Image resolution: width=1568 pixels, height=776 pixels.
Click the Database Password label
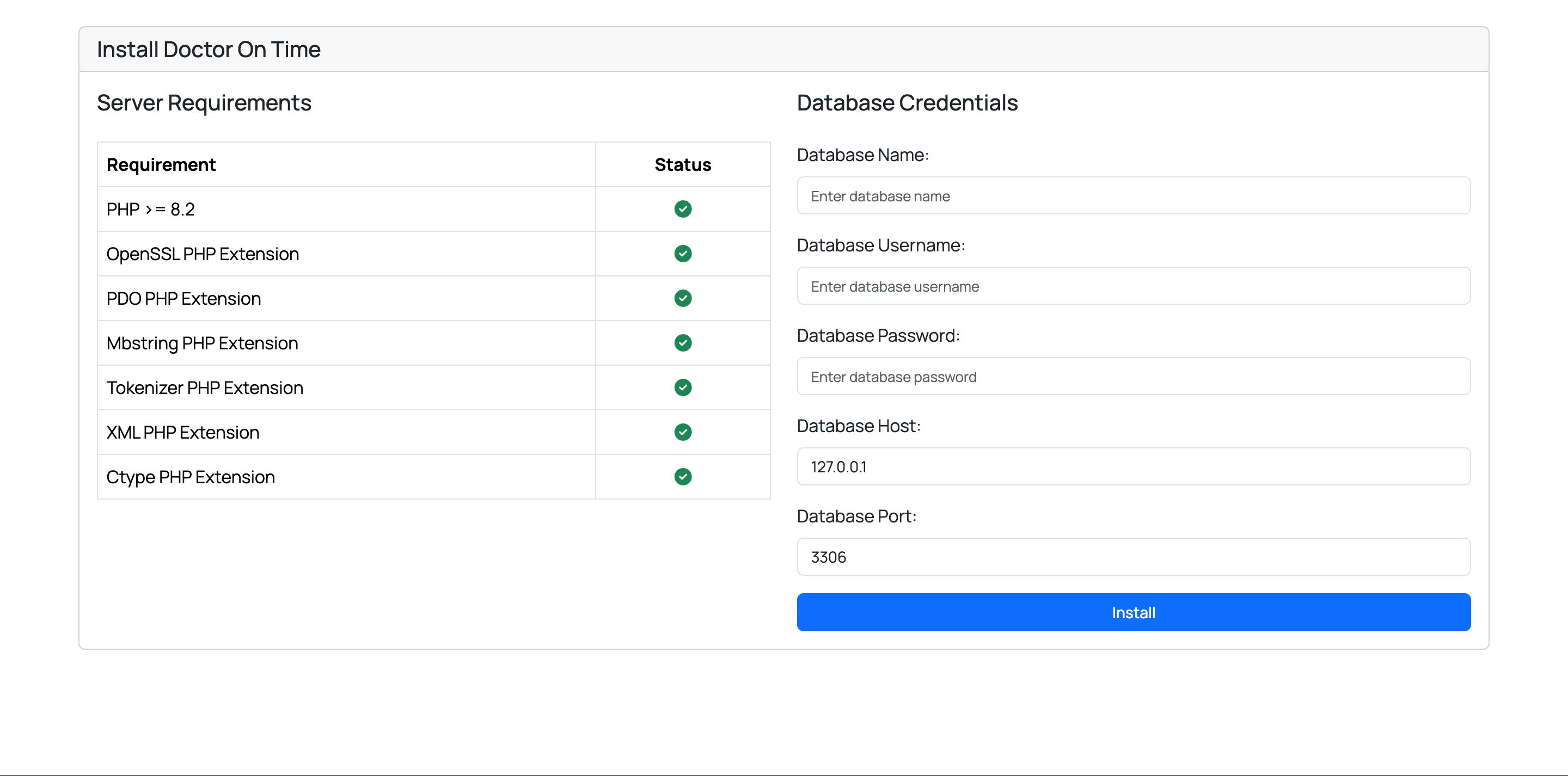[x=877, y=336]
